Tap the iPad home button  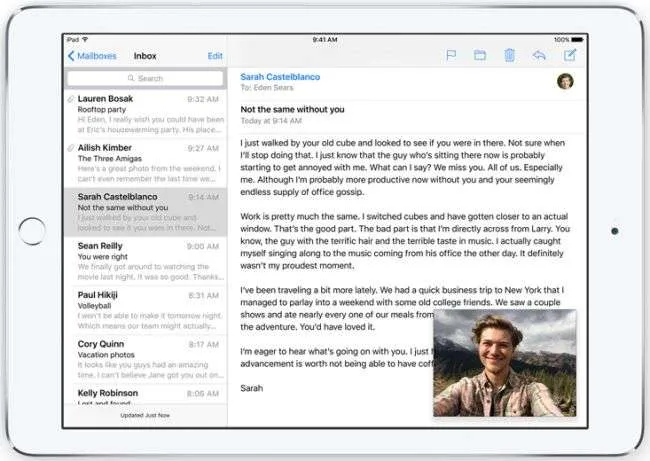[32, 231]
